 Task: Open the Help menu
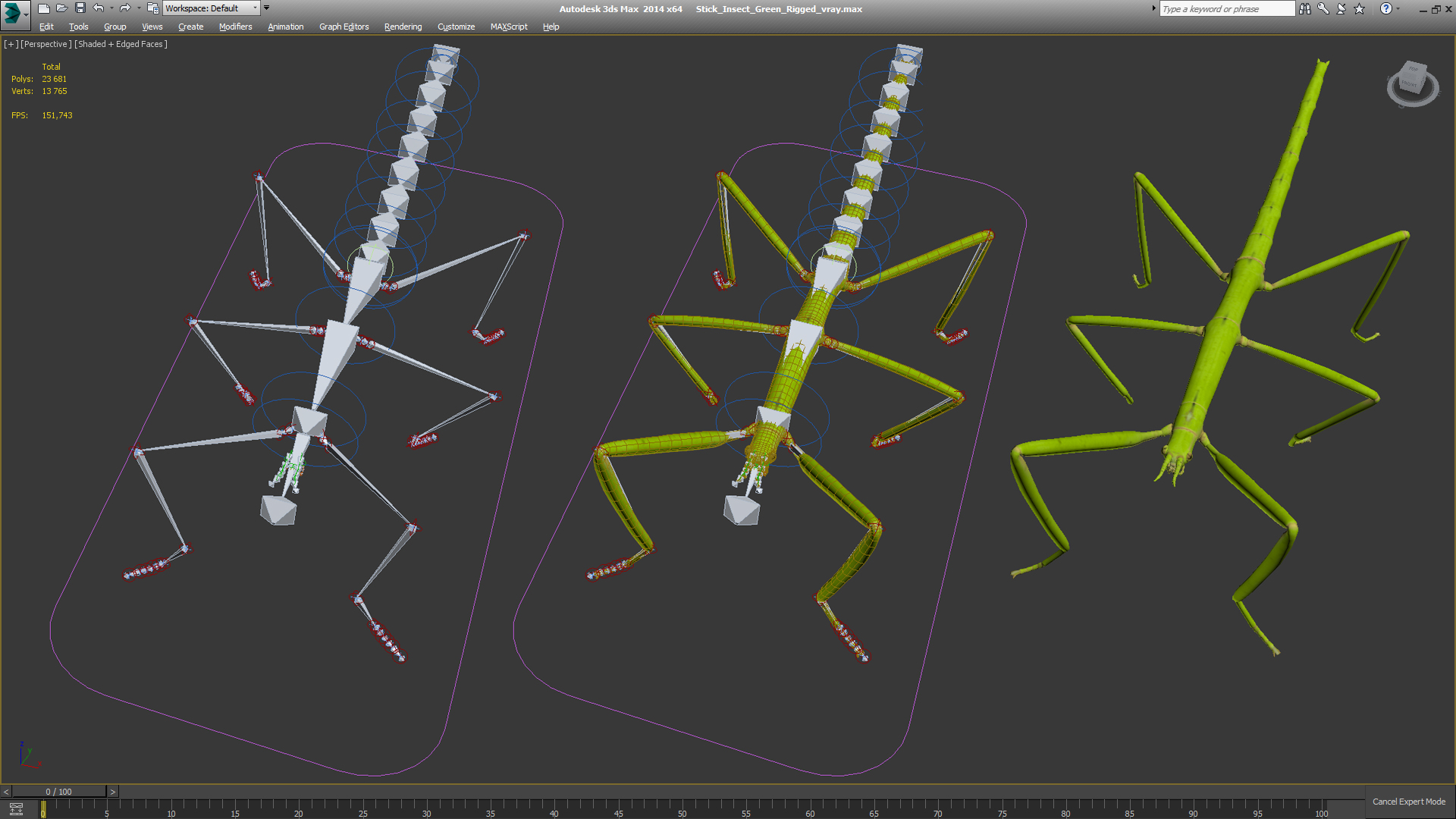pos(551,27)
